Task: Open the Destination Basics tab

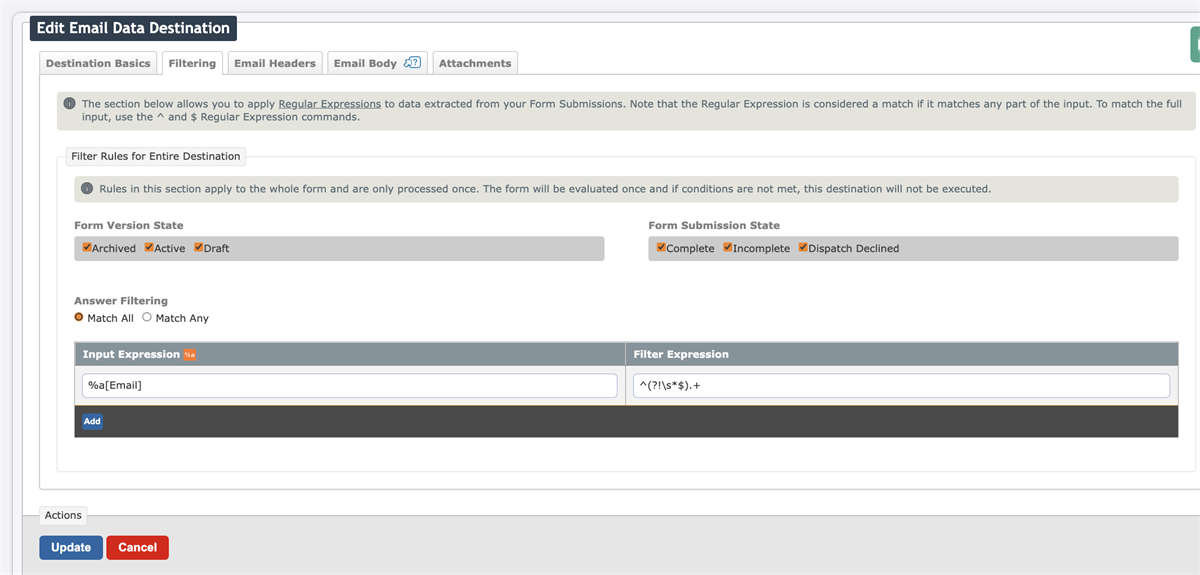Action: 98,63
